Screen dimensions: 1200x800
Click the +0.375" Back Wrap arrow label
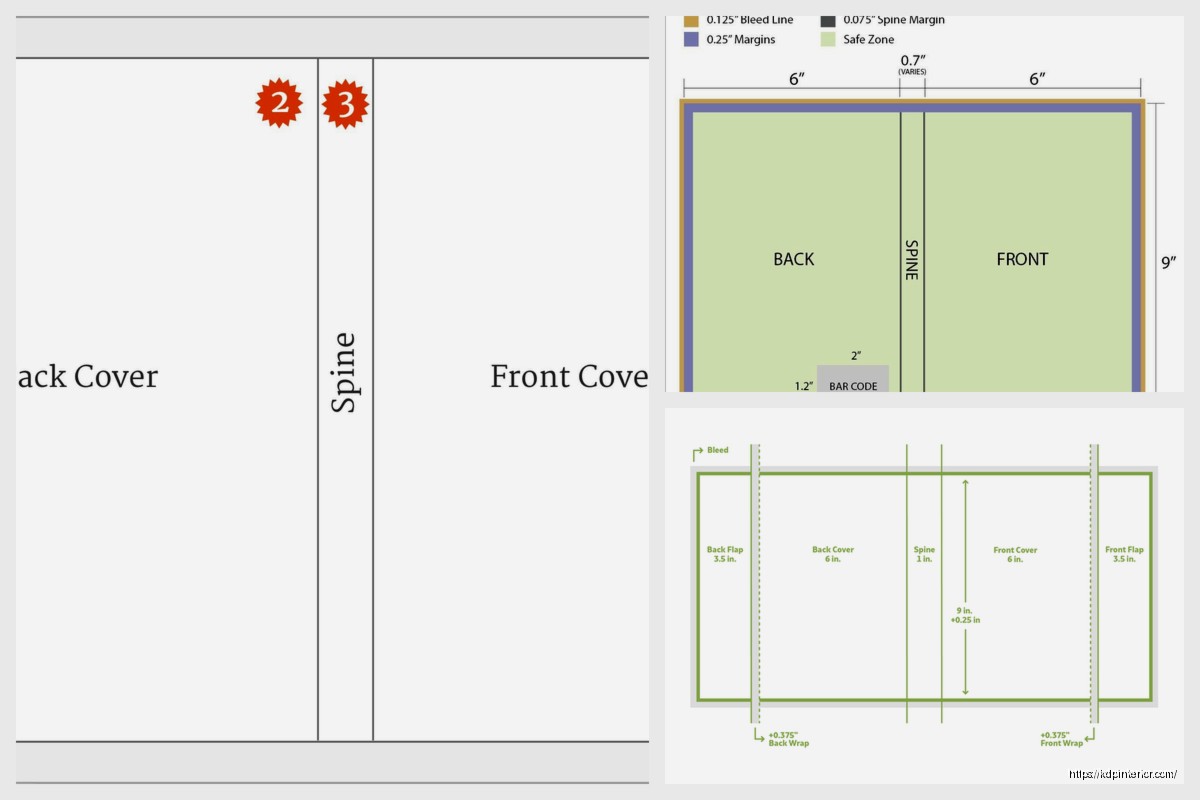(787, 739)
